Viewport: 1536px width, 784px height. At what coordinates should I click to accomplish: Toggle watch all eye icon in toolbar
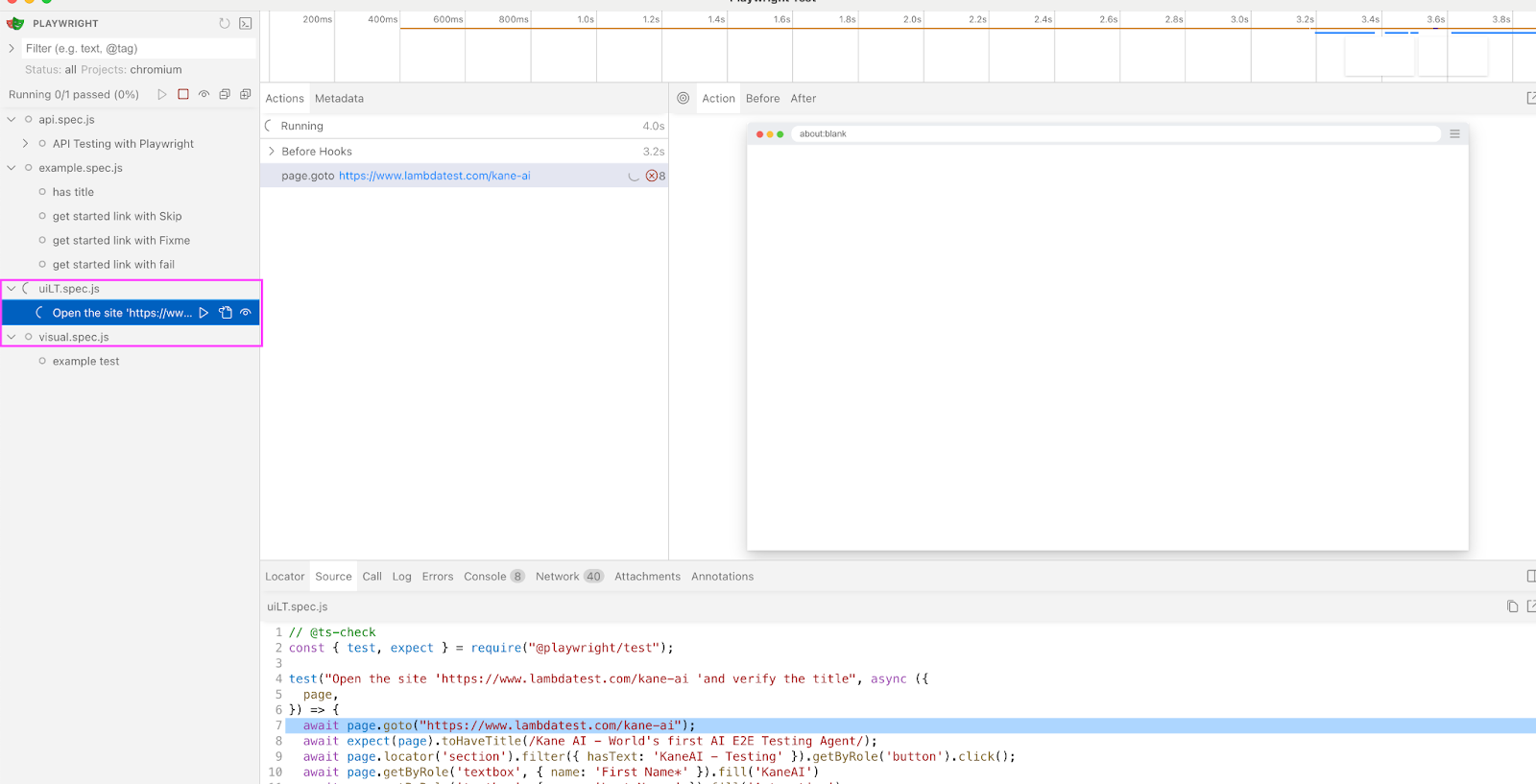tap(204, 94)
